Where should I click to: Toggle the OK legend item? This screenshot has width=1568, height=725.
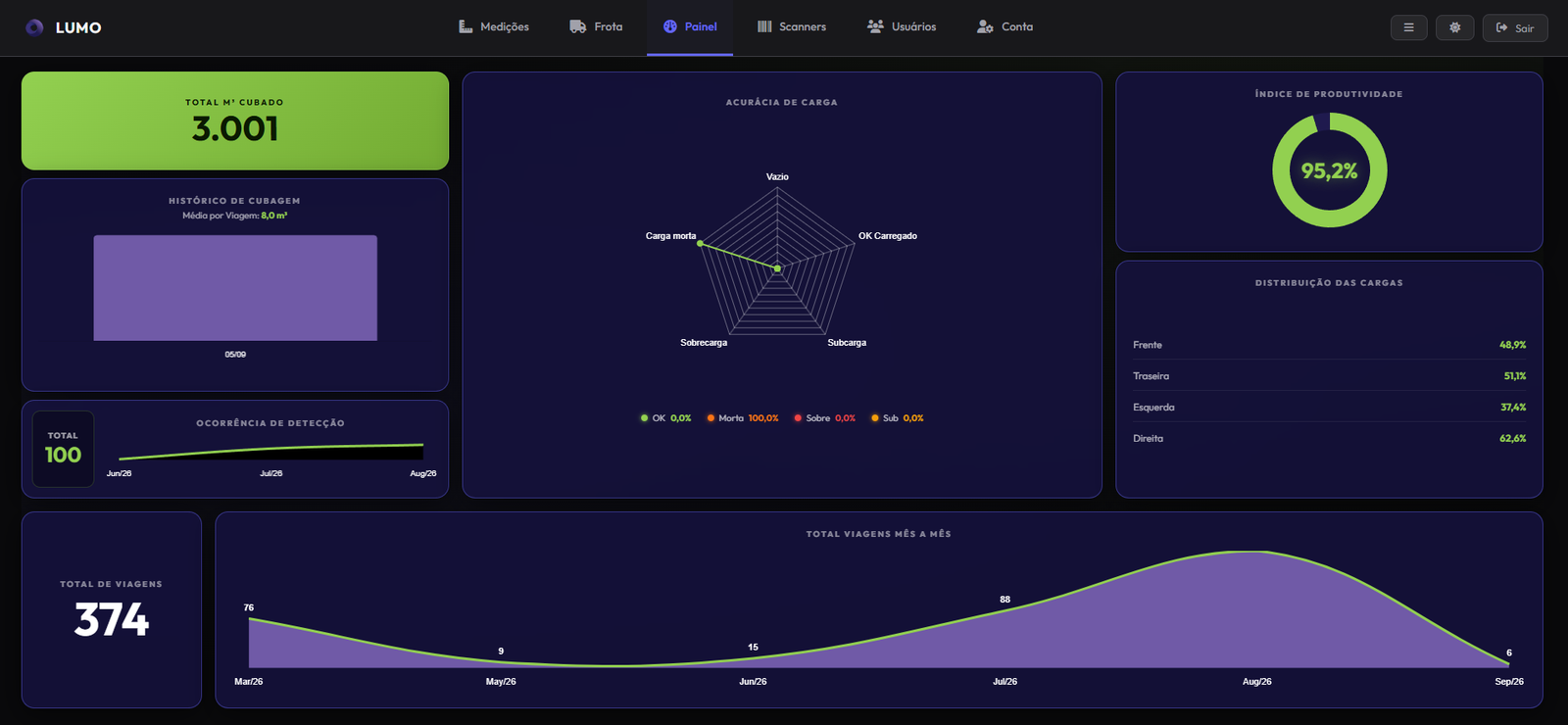tap(665, 418)
